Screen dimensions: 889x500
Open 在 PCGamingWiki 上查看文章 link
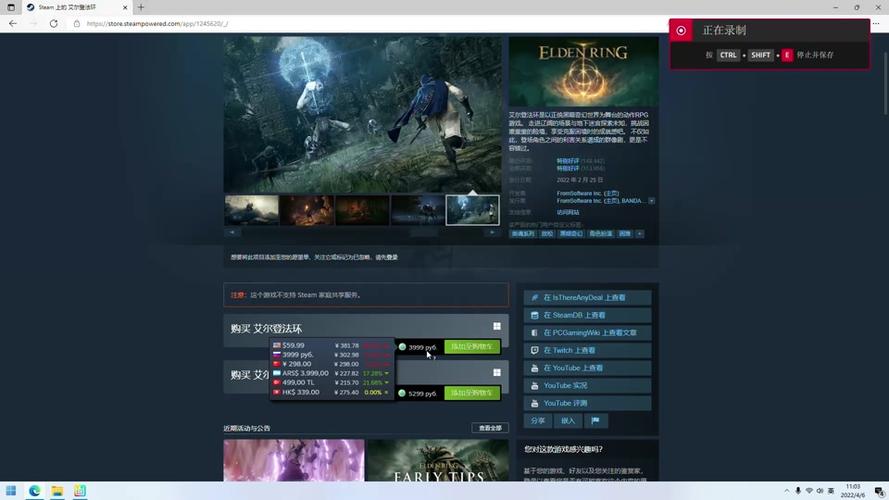point(587,333)
